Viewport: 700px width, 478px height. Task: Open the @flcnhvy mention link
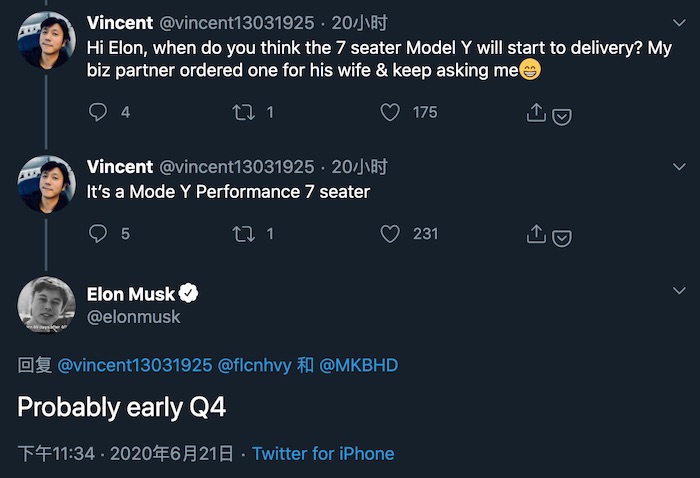255,365
